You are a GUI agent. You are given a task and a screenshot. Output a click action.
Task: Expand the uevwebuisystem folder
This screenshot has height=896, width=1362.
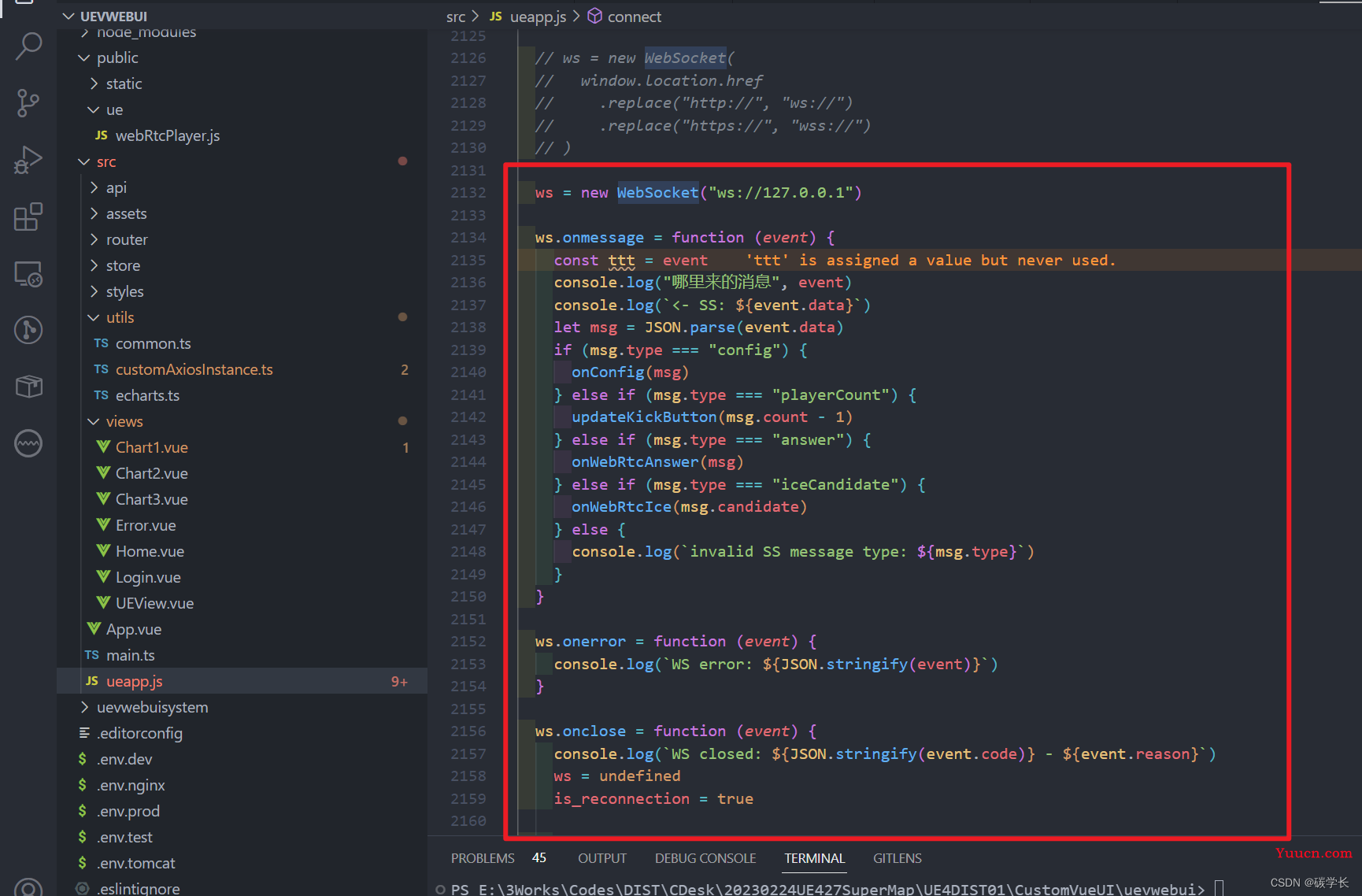pos(84,707)
